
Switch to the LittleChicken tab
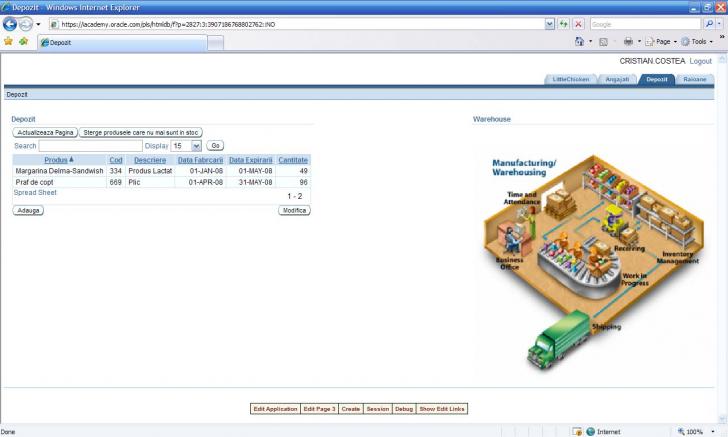[x=571, y=79]
